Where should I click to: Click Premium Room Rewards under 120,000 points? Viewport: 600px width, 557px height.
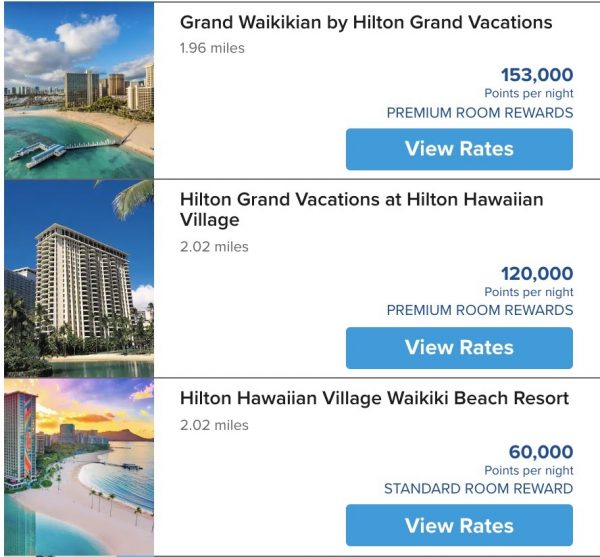(480, 310)
